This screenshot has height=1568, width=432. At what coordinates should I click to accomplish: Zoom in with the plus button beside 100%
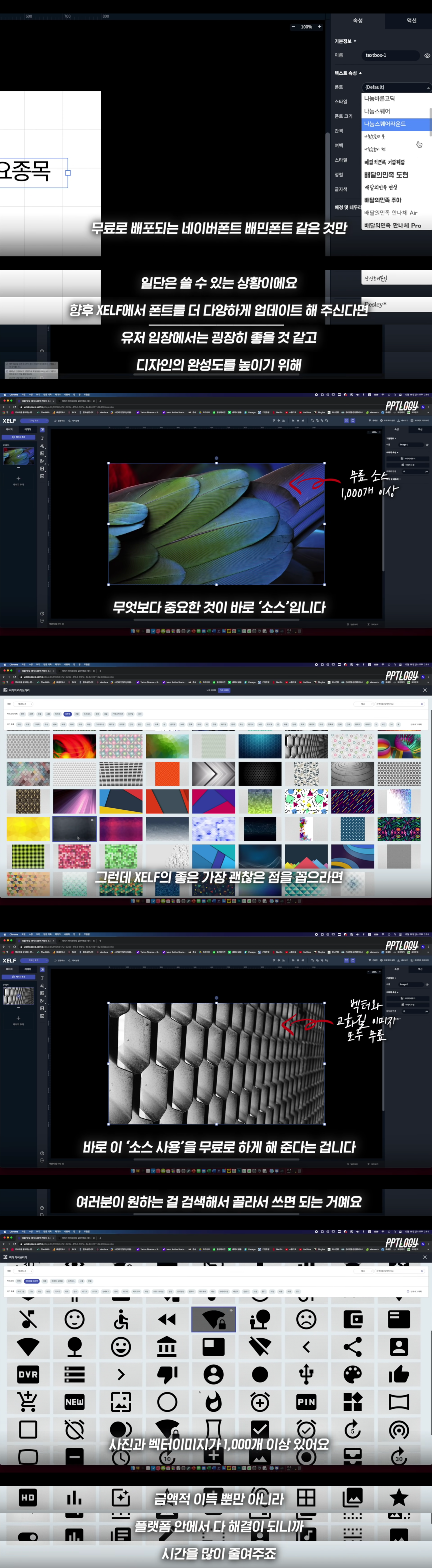click(319, 27)
